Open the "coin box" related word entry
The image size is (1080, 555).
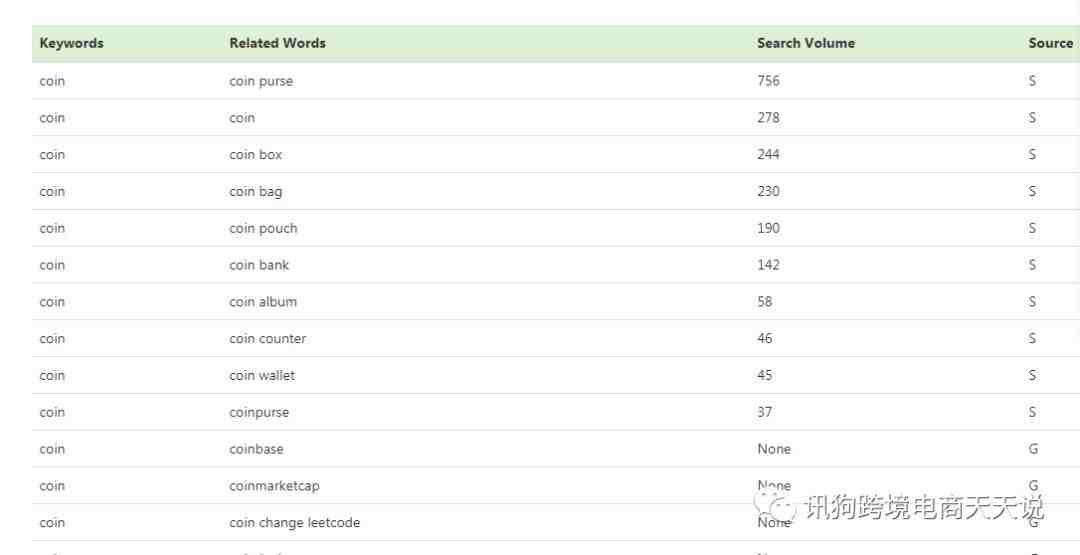pyautogui.click(x=255, y=155)
